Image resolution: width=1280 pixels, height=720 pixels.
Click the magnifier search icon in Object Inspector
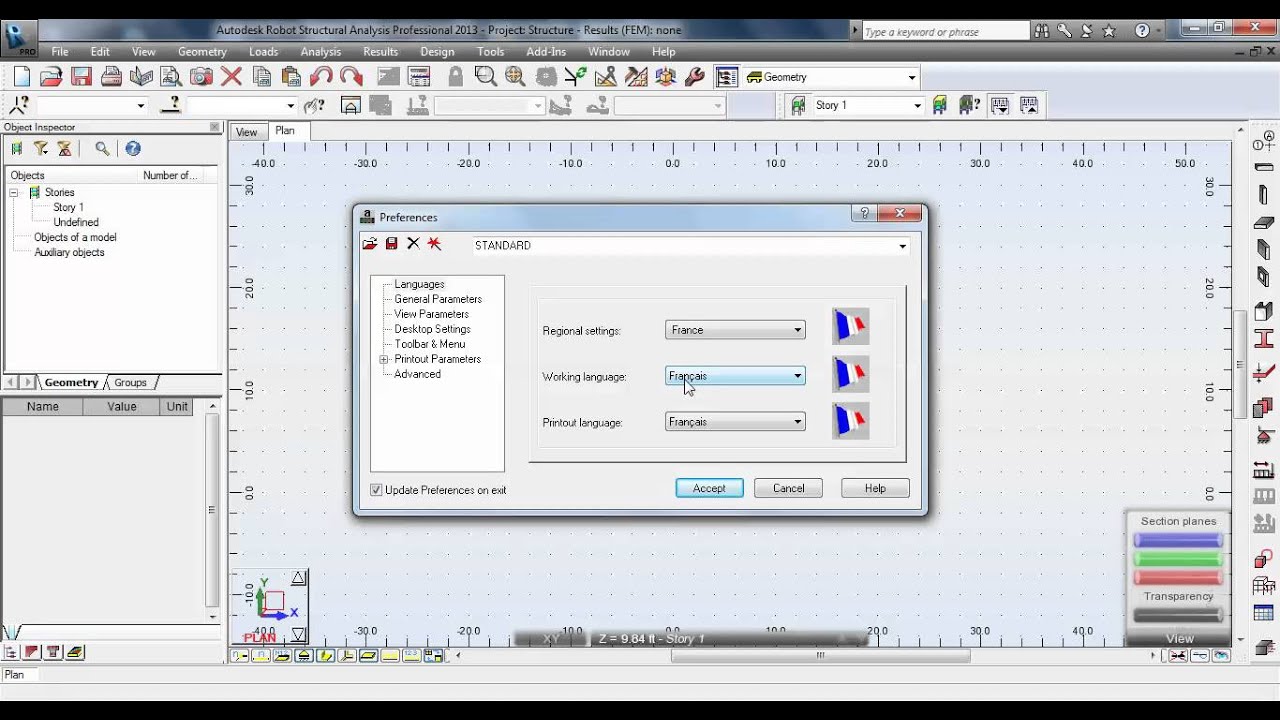102,148
